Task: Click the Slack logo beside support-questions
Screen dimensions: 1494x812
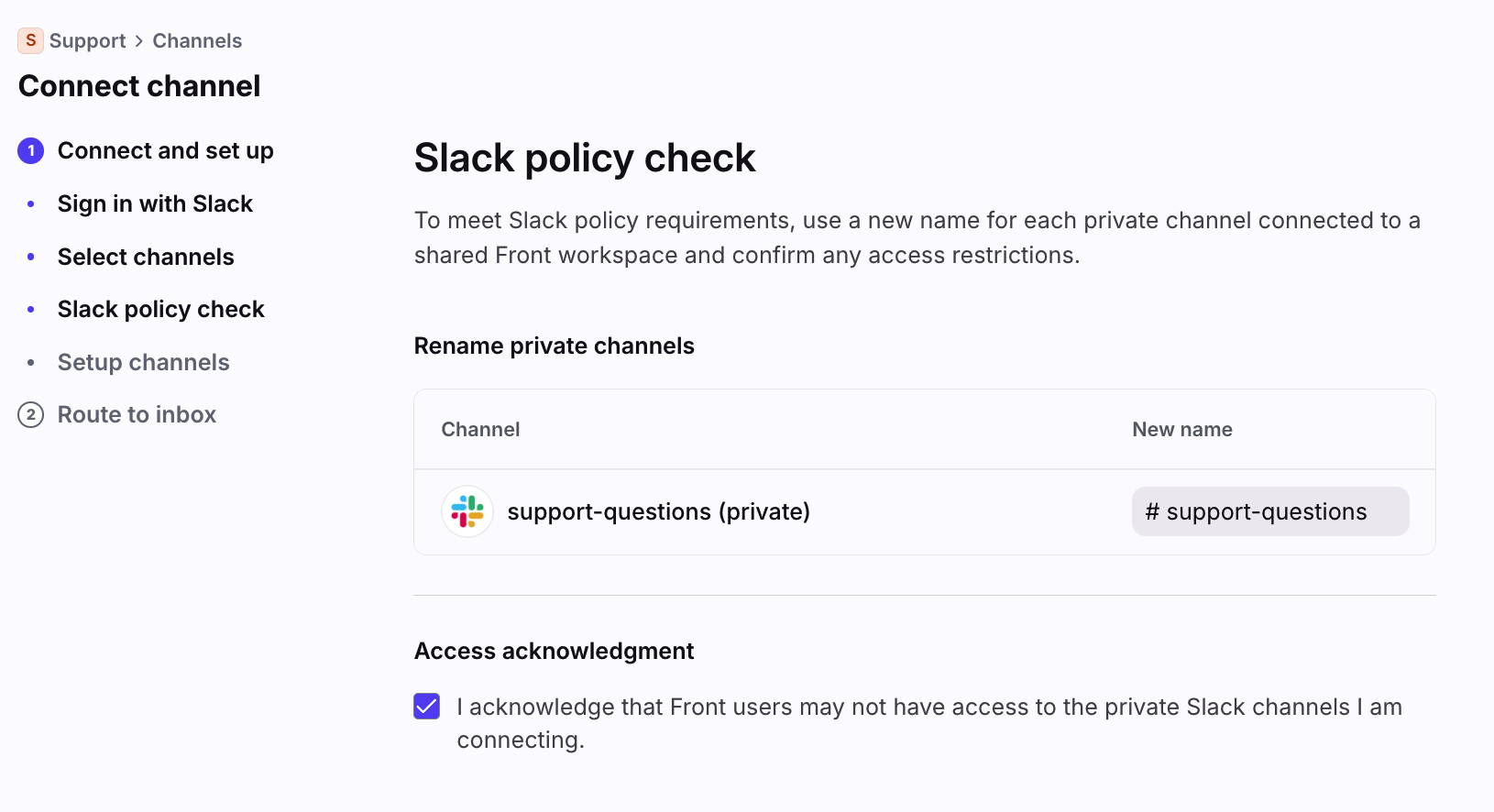Action: click(467, 511)
